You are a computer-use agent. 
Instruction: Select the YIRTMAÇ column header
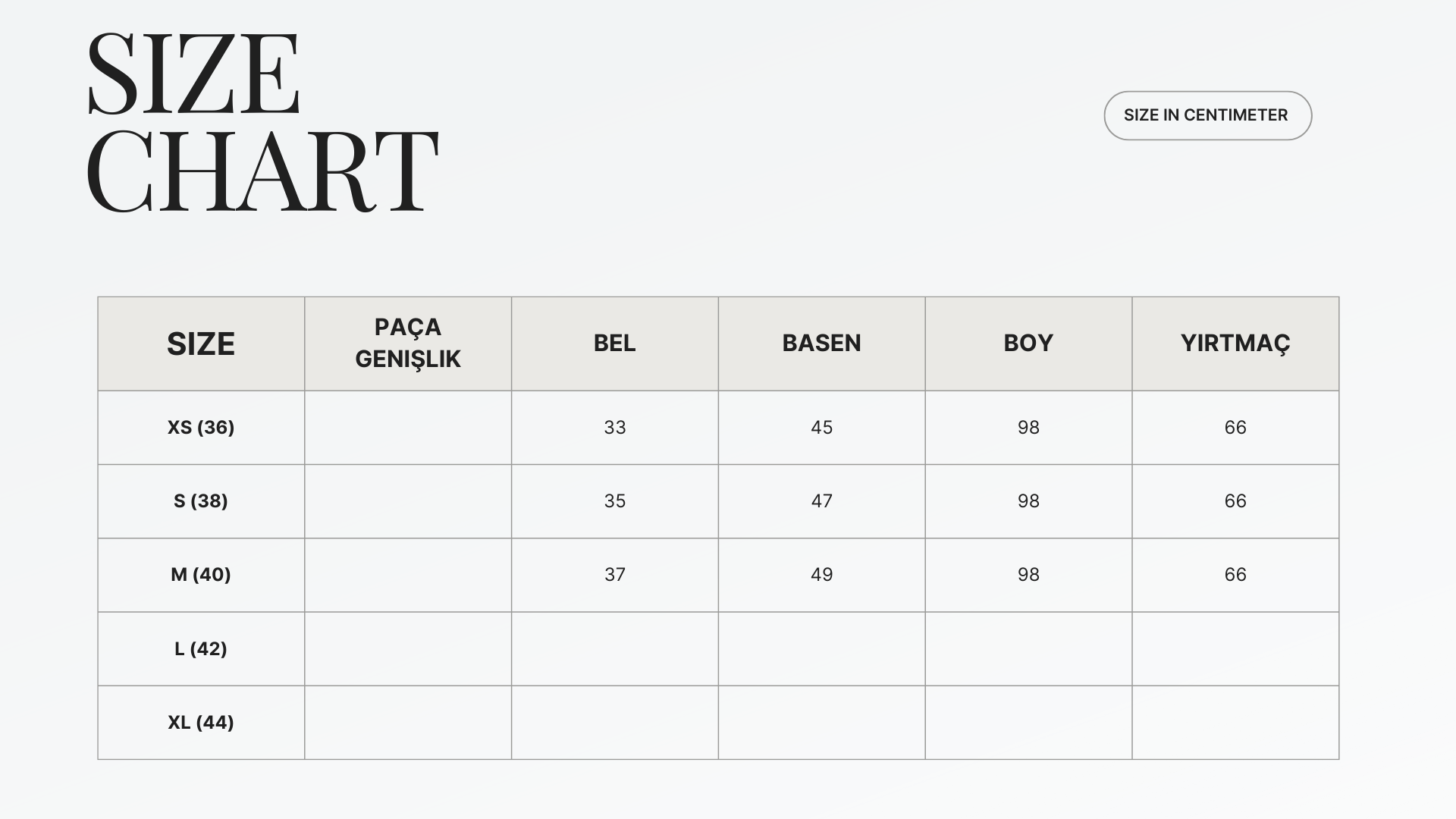[1235, 344]
